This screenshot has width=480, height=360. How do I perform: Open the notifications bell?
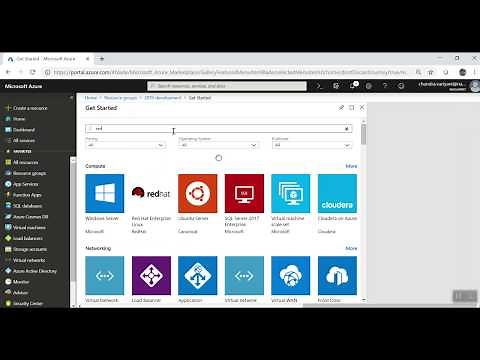coord(353,86)
